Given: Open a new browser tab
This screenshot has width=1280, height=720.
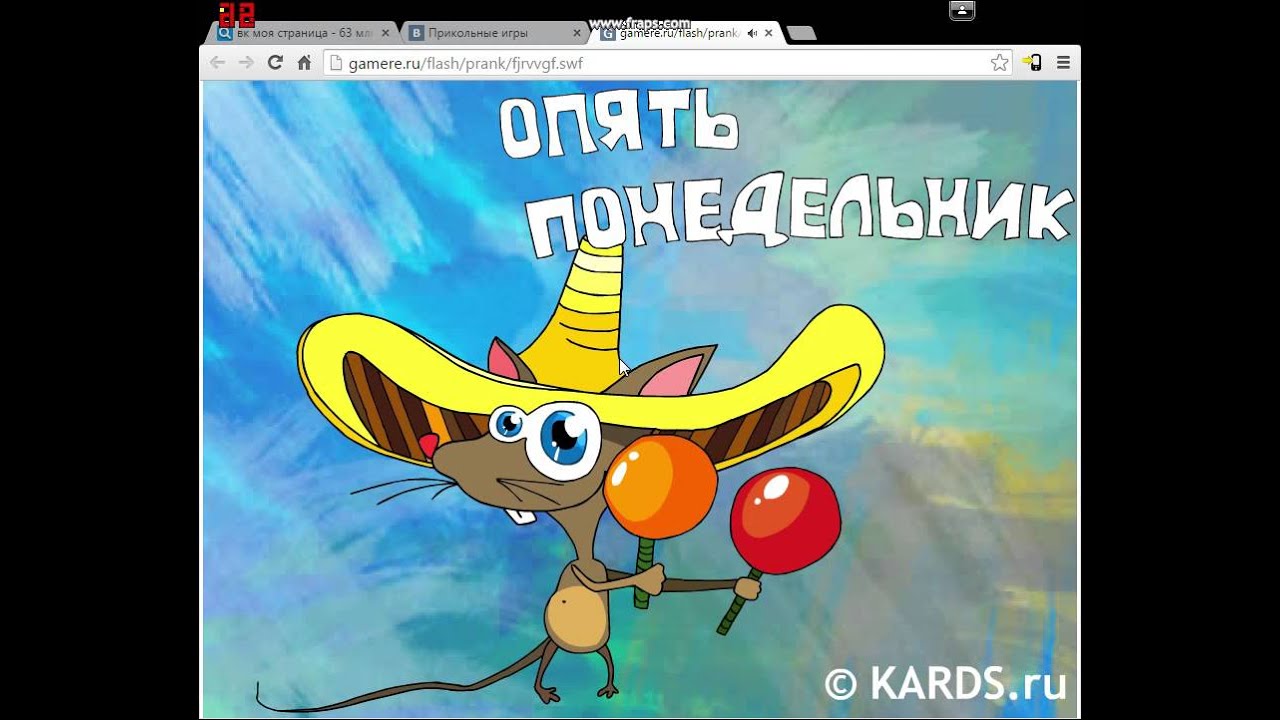Looking at the screenshot, I should point(802,33).
